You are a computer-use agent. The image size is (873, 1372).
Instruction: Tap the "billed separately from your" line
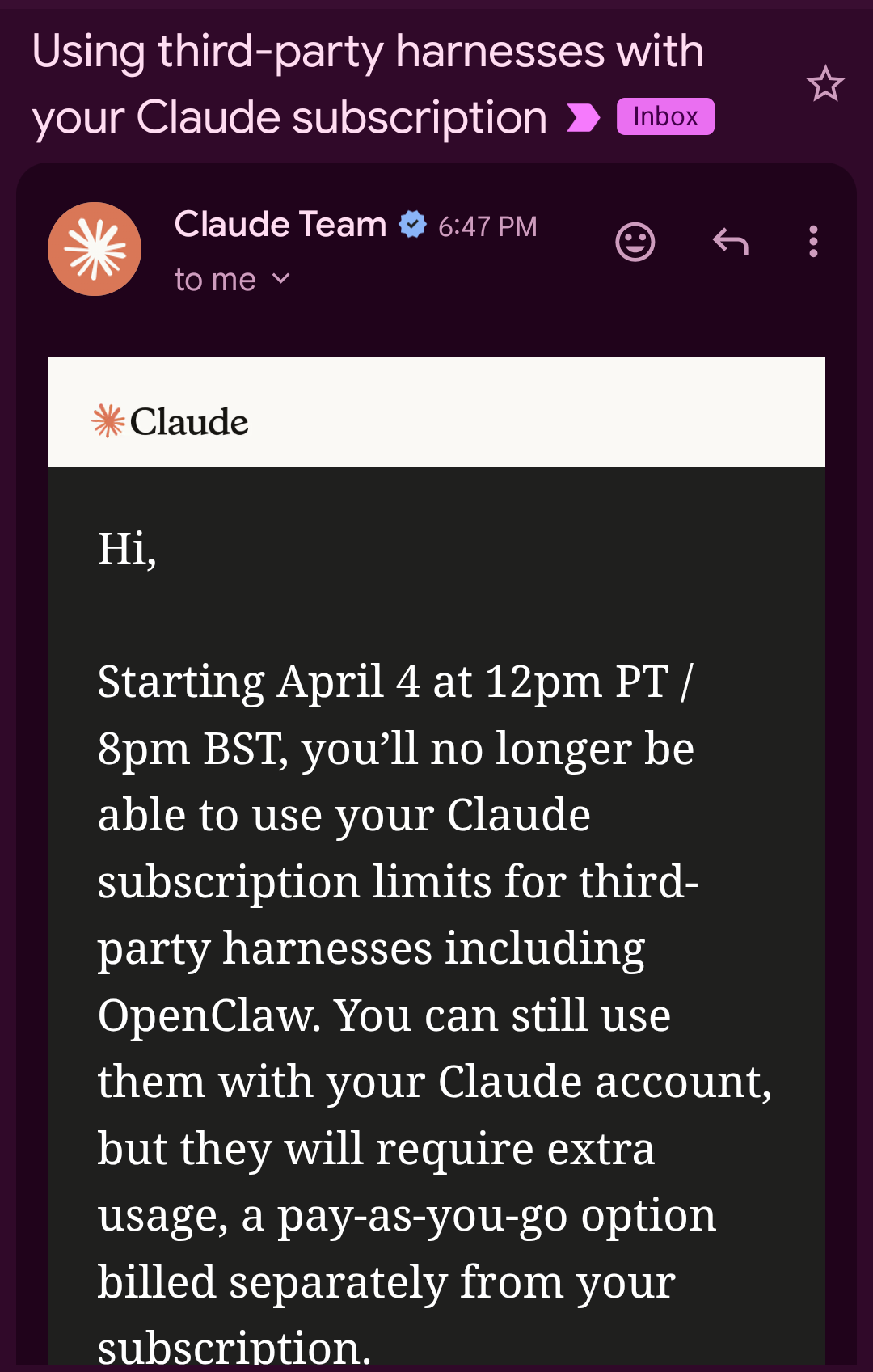(386, 1282)
